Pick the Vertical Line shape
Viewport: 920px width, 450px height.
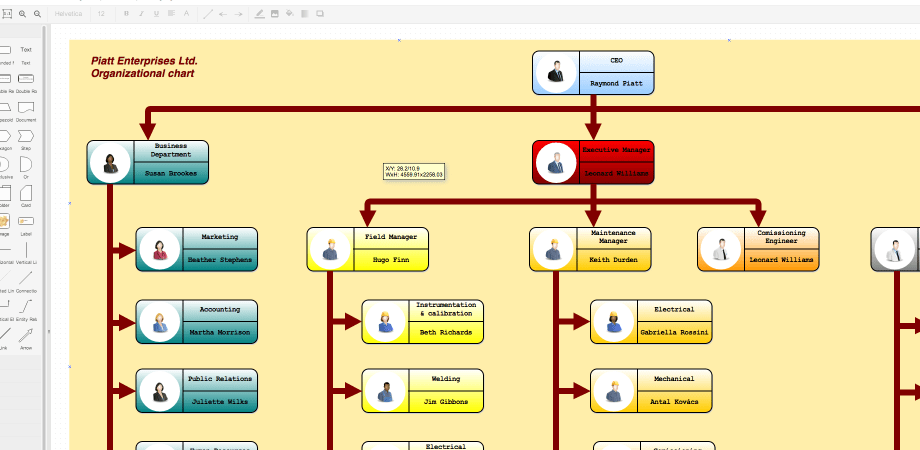[x=26, y=250]
